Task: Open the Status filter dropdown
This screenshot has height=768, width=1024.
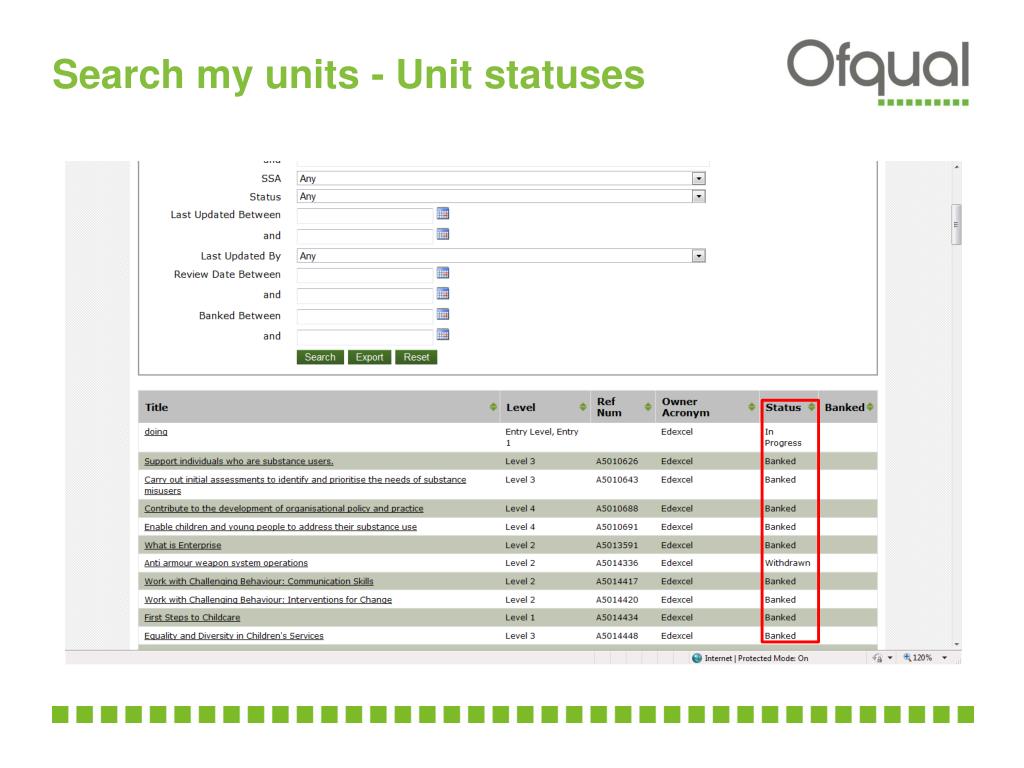Action: [699, 197]
